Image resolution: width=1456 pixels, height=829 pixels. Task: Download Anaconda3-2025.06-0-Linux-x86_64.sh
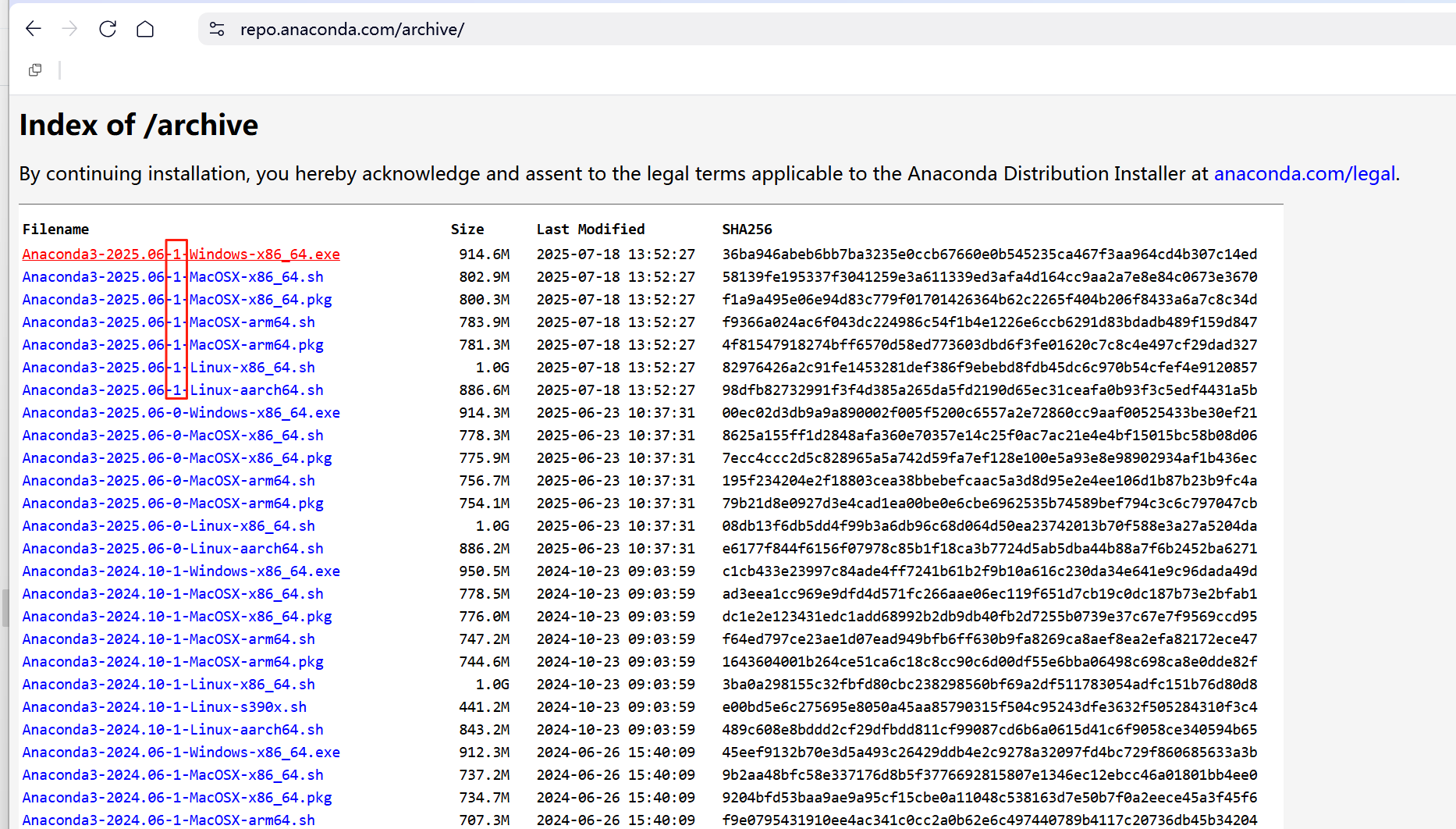168,525
